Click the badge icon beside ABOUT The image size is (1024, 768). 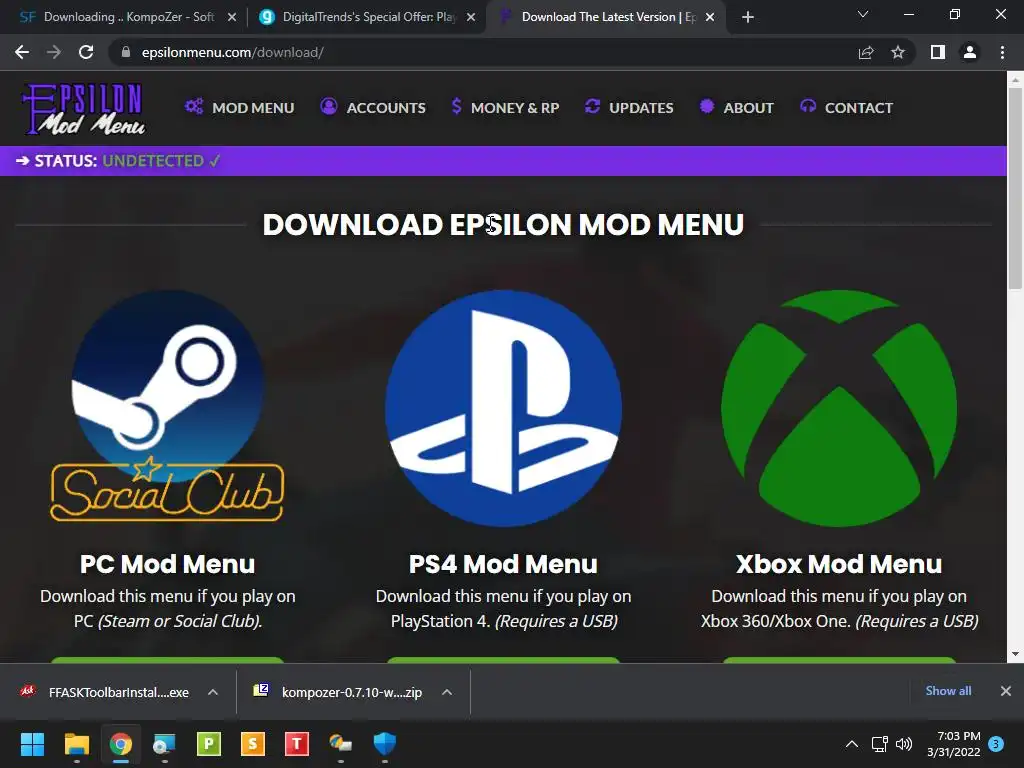[707, 106]
